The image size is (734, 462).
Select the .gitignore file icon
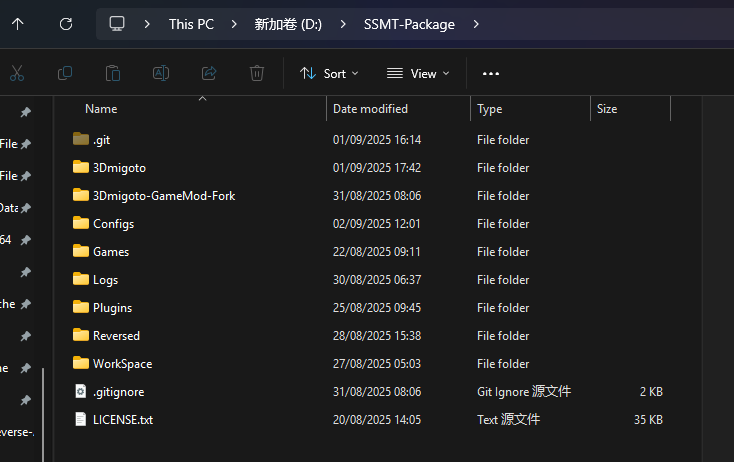[x=81, y=392]
